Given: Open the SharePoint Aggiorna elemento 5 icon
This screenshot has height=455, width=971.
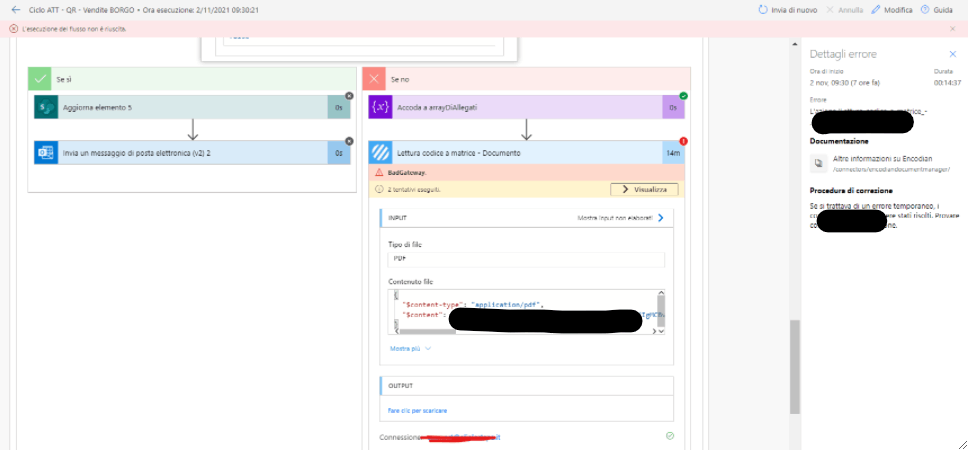Looking at the screenshot, I should click(46, 107).
